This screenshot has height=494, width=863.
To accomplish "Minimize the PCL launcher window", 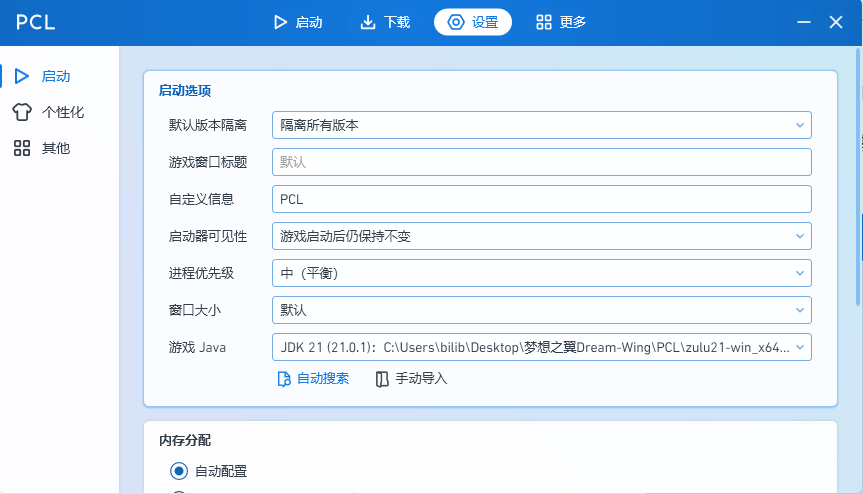I will (803, 22).
